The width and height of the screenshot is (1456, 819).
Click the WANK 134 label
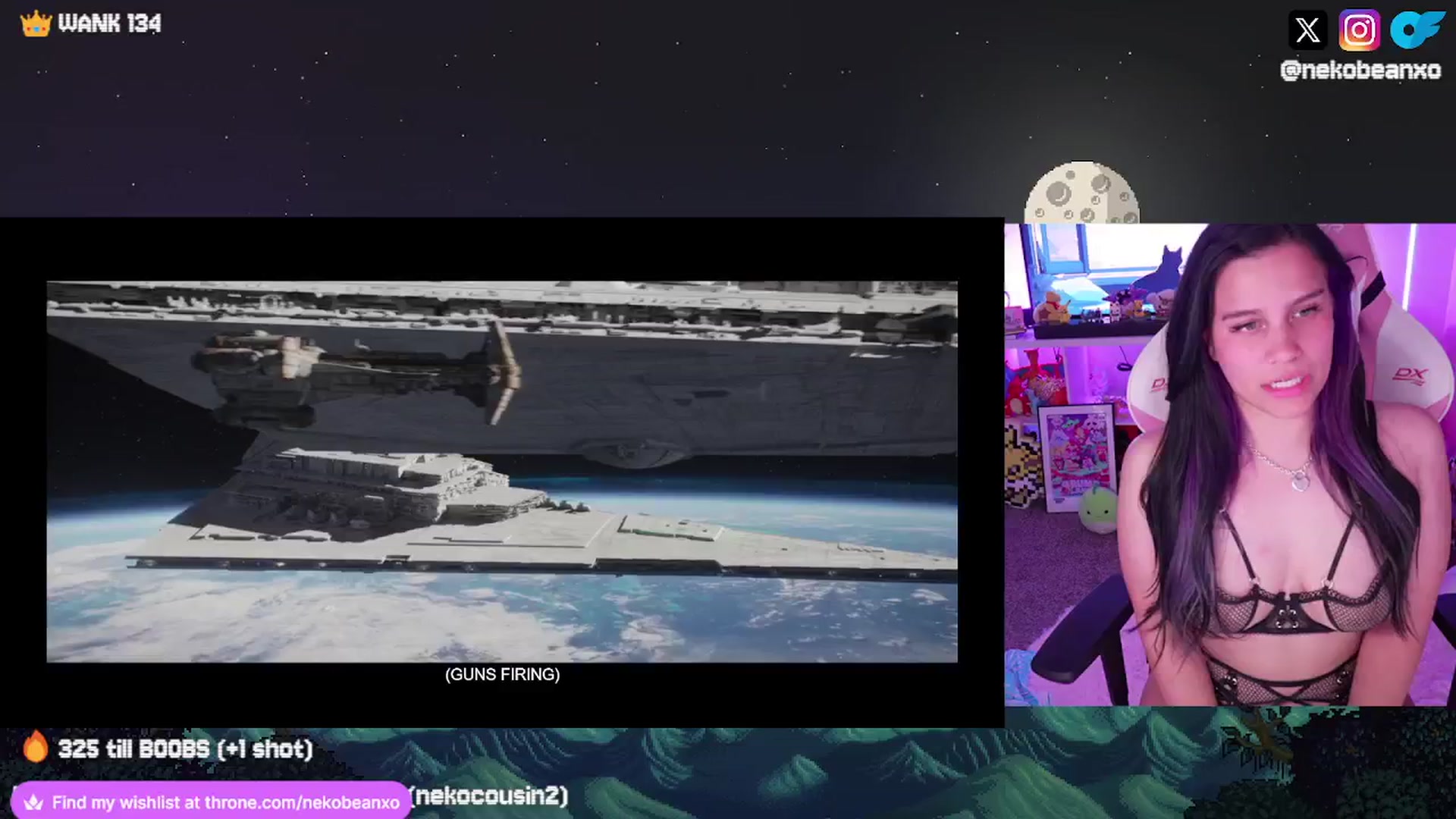click(109, 24)
